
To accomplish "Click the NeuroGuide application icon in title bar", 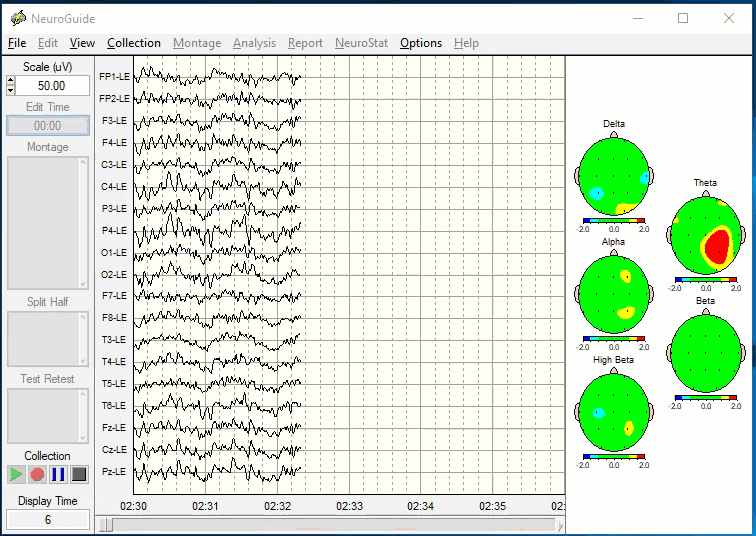I will 18,18.
